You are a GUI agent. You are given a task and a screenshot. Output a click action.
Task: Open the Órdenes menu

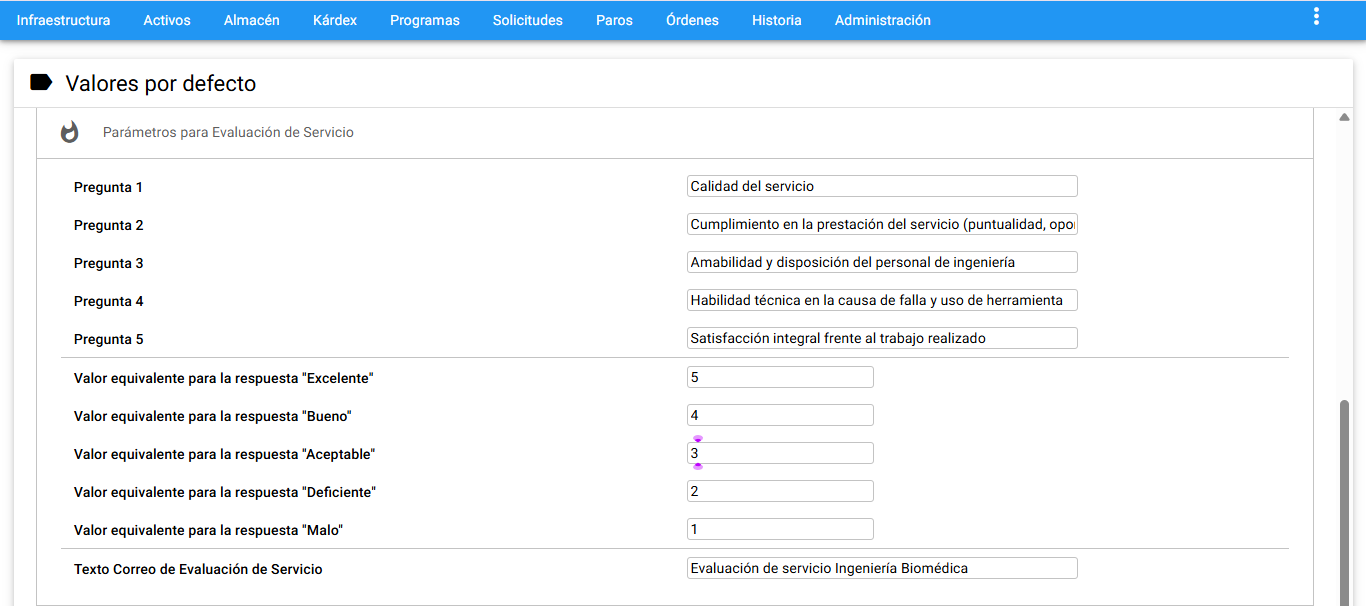coord(692,20)
